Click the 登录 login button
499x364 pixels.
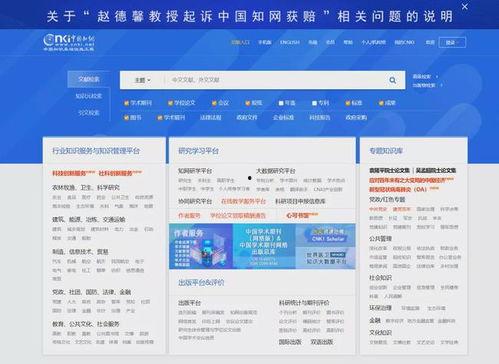coord(452,42)
